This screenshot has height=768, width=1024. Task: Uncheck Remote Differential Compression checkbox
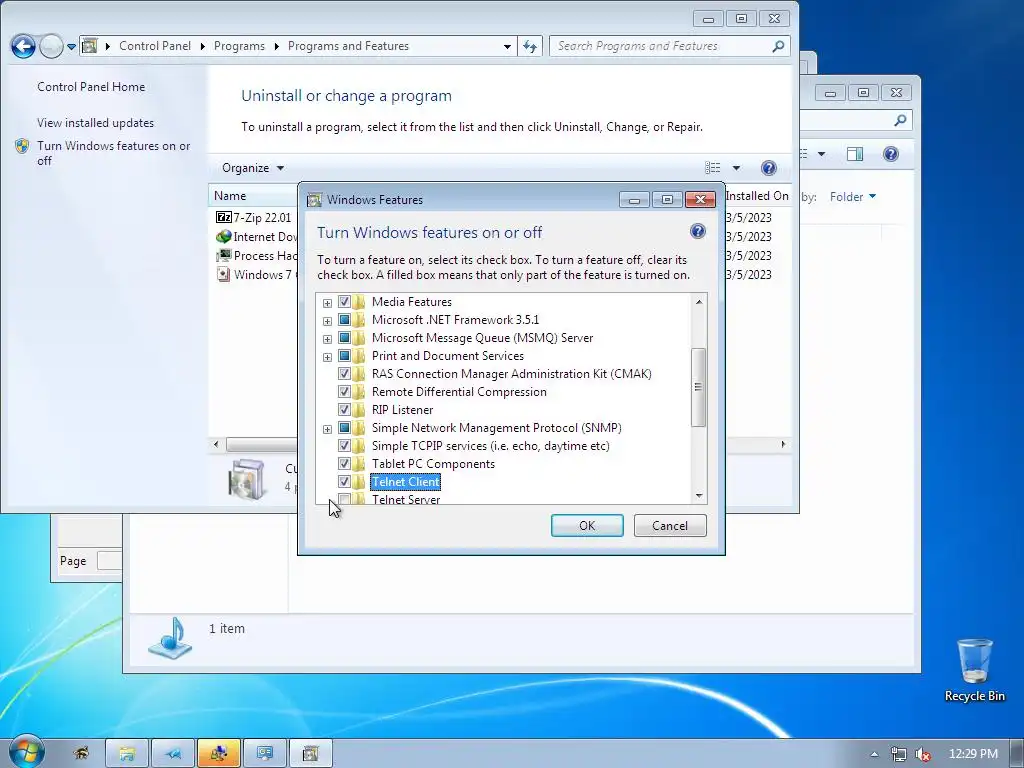344,392
